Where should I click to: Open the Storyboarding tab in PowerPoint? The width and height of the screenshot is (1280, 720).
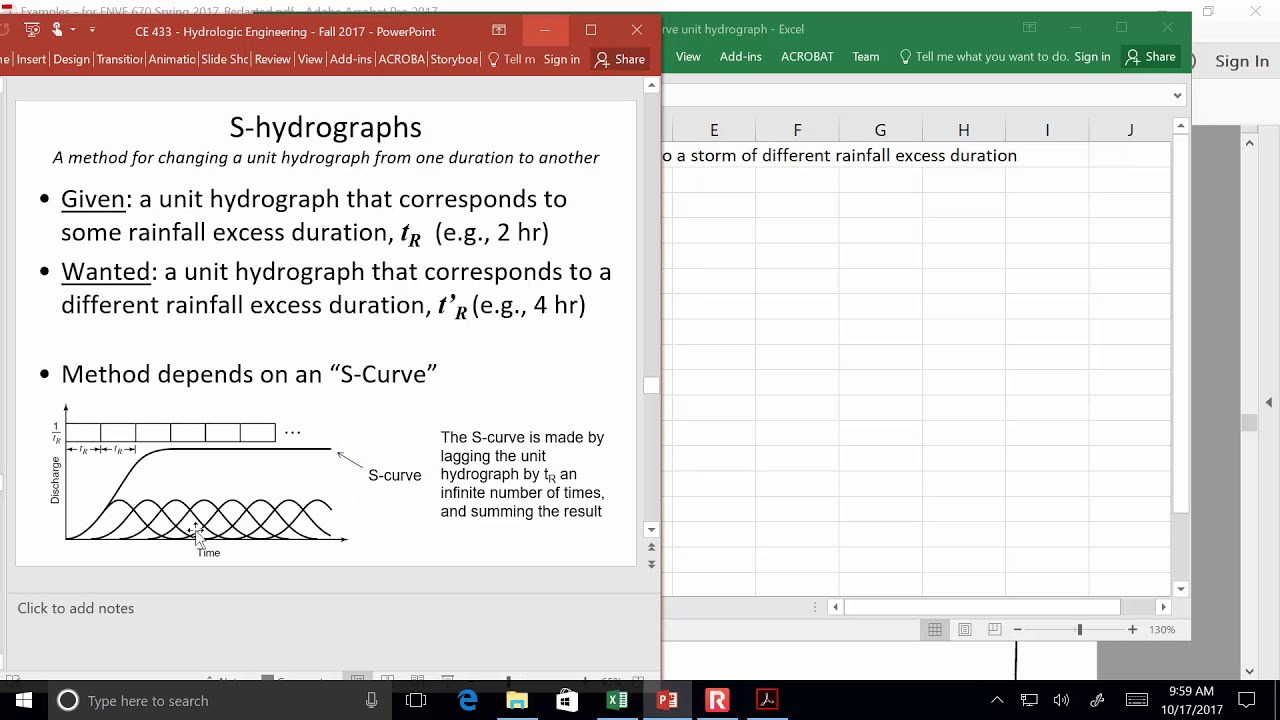point(454,59)
